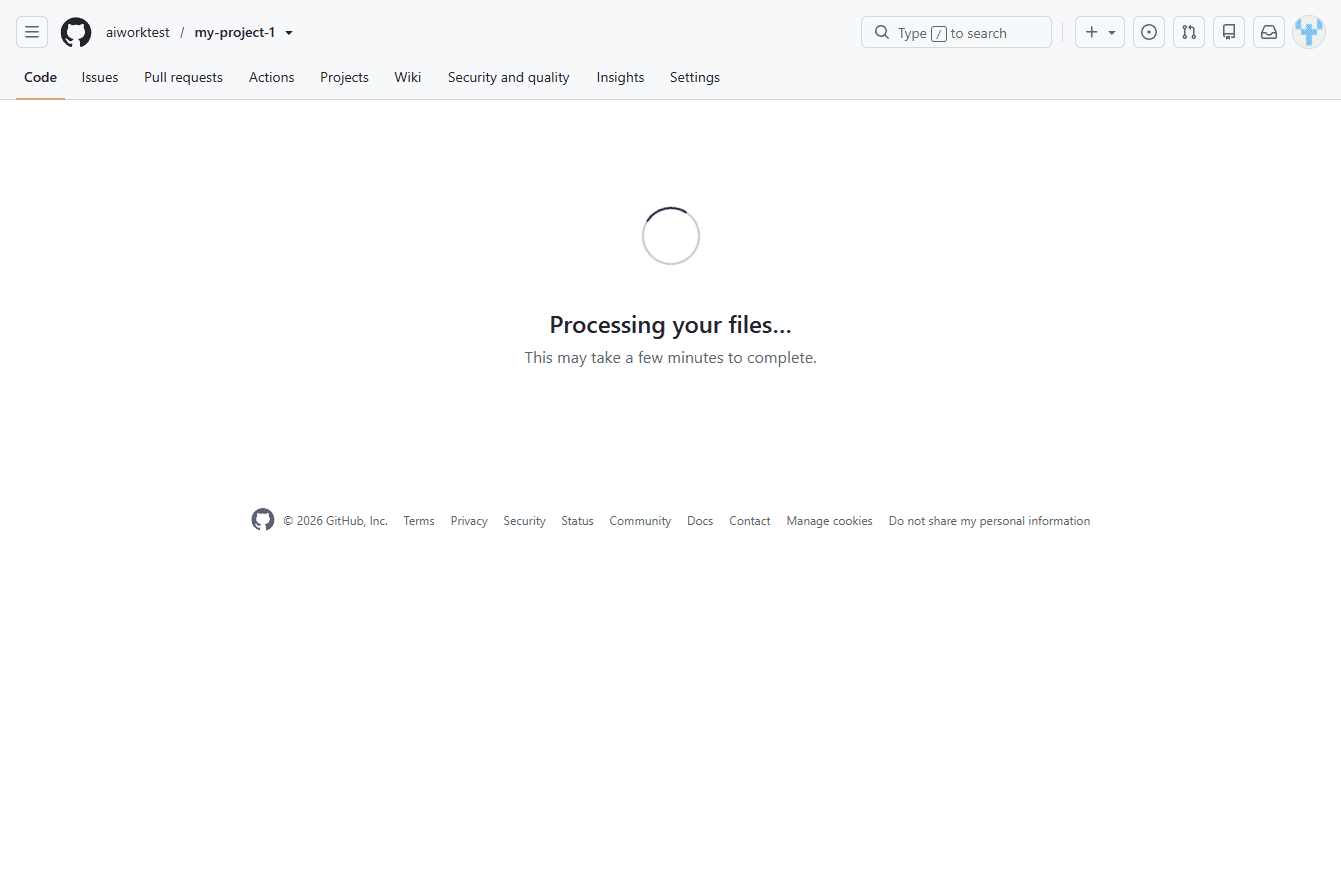Open the user avatar menu

tap(1309, 32)
